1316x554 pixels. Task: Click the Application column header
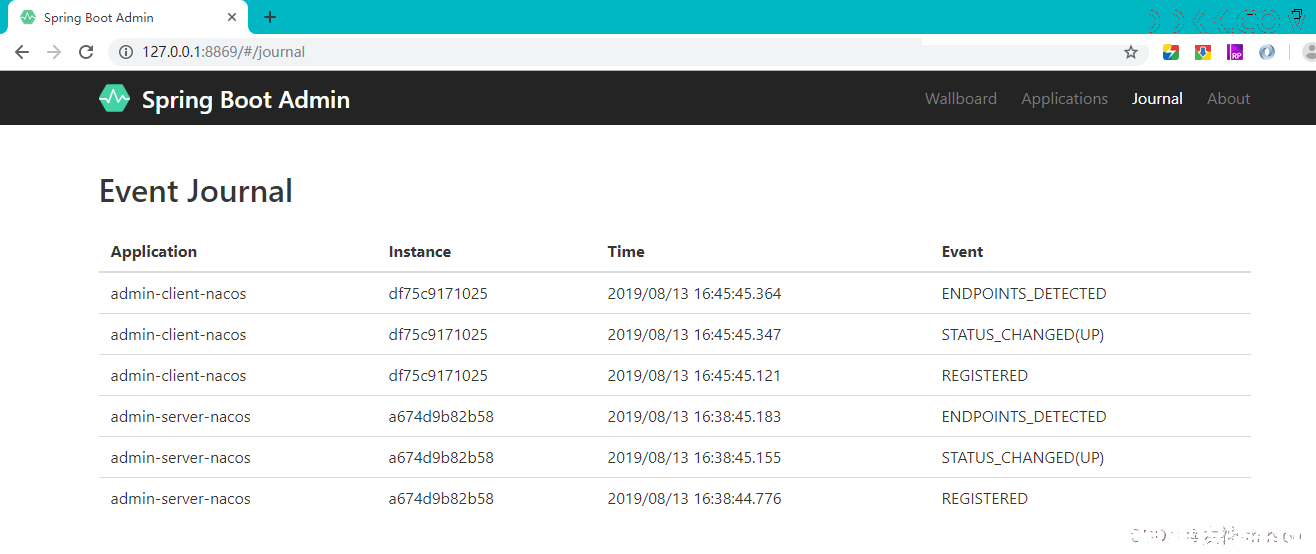pos(154,252)
